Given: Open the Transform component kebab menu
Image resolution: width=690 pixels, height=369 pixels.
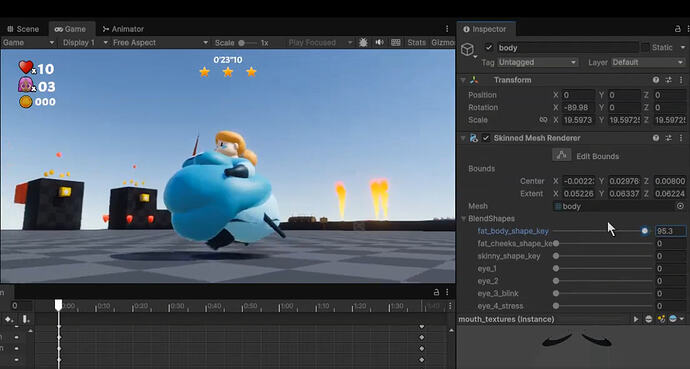Looking at the screenshot, I should (x=681, y=80).
